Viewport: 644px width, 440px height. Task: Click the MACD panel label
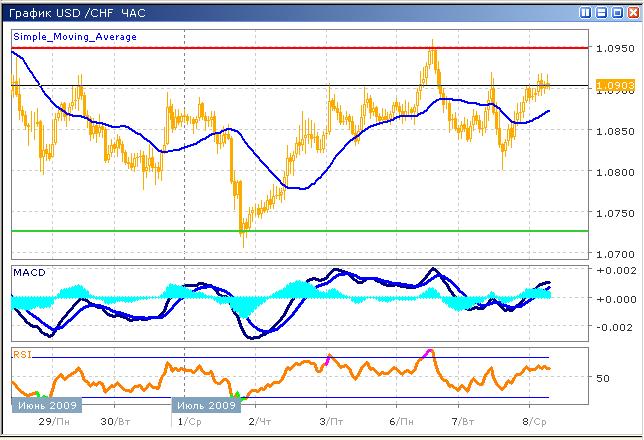click(29, 272)
